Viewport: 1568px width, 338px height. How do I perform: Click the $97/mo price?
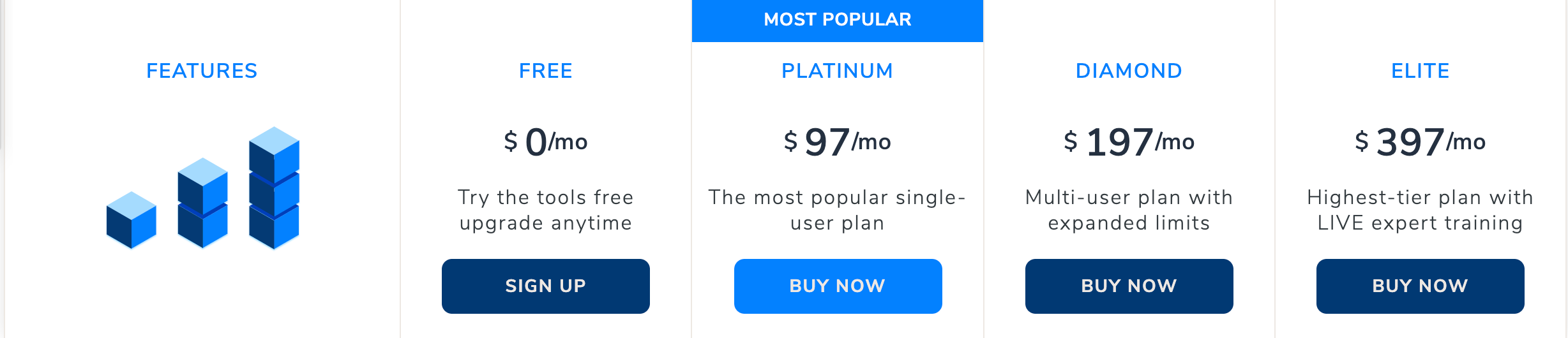click(837, 142)
